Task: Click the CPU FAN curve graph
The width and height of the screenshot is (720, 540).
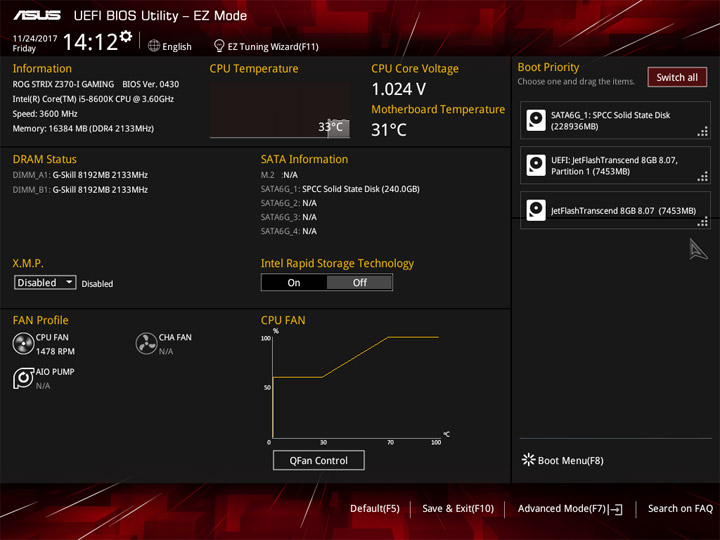Action: click(x=356, y=386)
